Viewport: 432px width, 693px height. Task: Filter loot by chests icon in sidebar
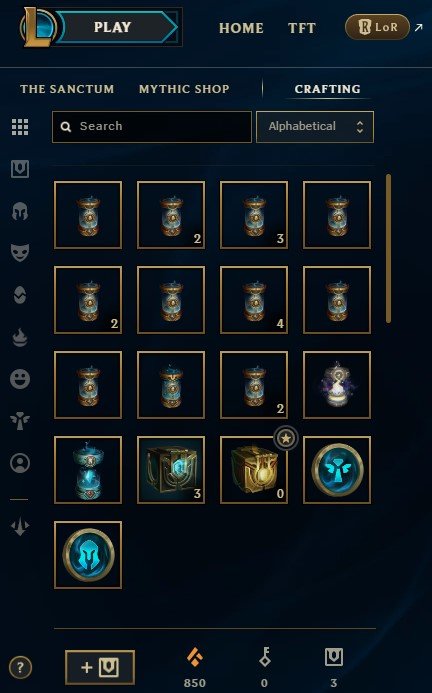point(20,169)
